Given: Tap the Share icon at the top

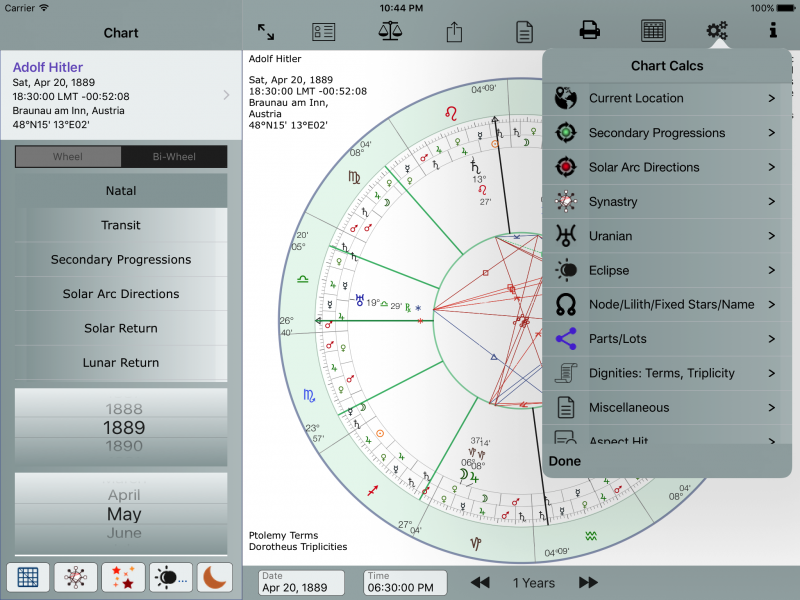Looking at the screenshot, I should click(x=453, y=31).
